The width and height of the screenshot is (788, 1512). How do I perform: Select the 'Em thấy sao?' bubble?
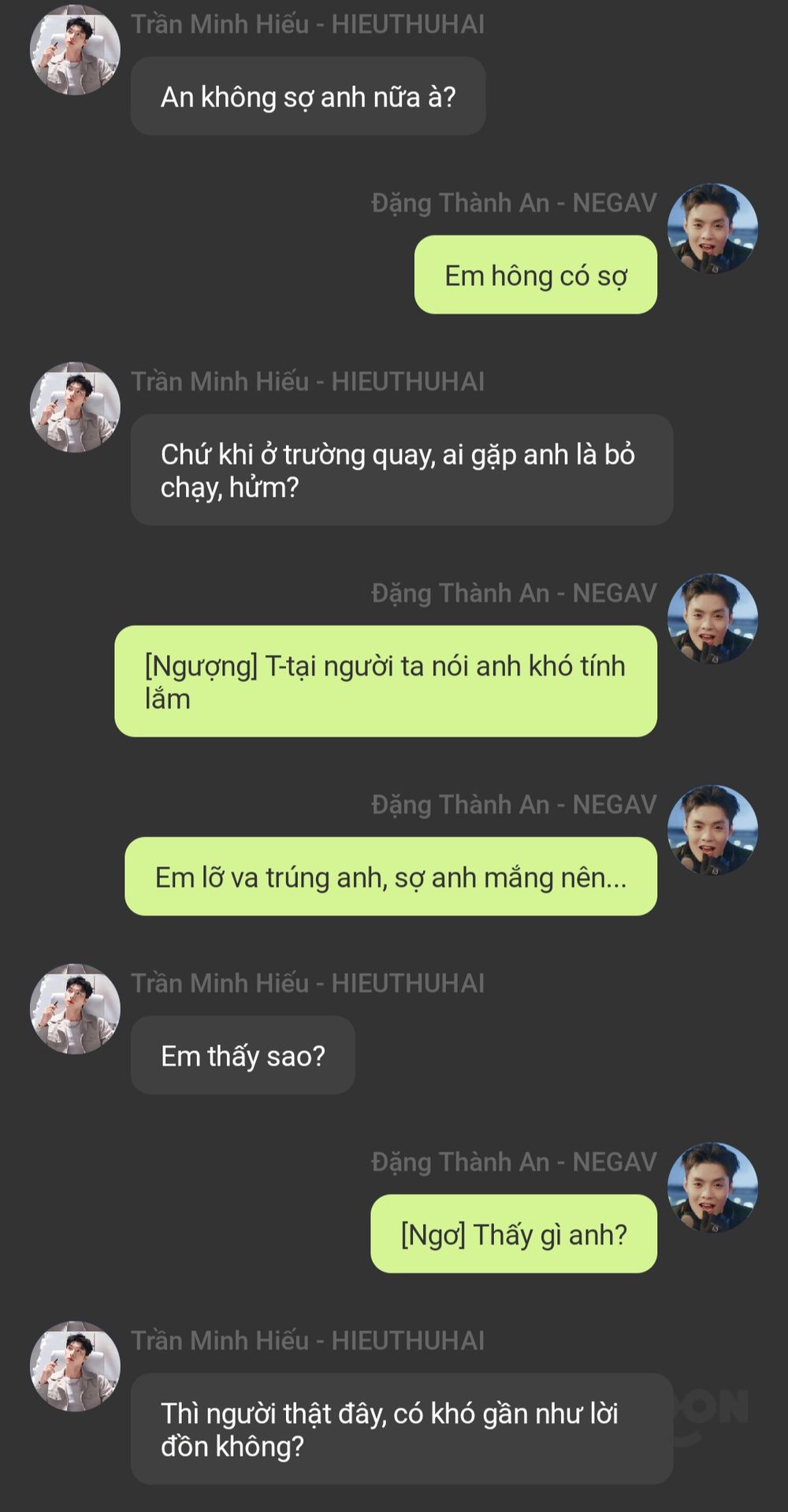(x=243, y=1055)
